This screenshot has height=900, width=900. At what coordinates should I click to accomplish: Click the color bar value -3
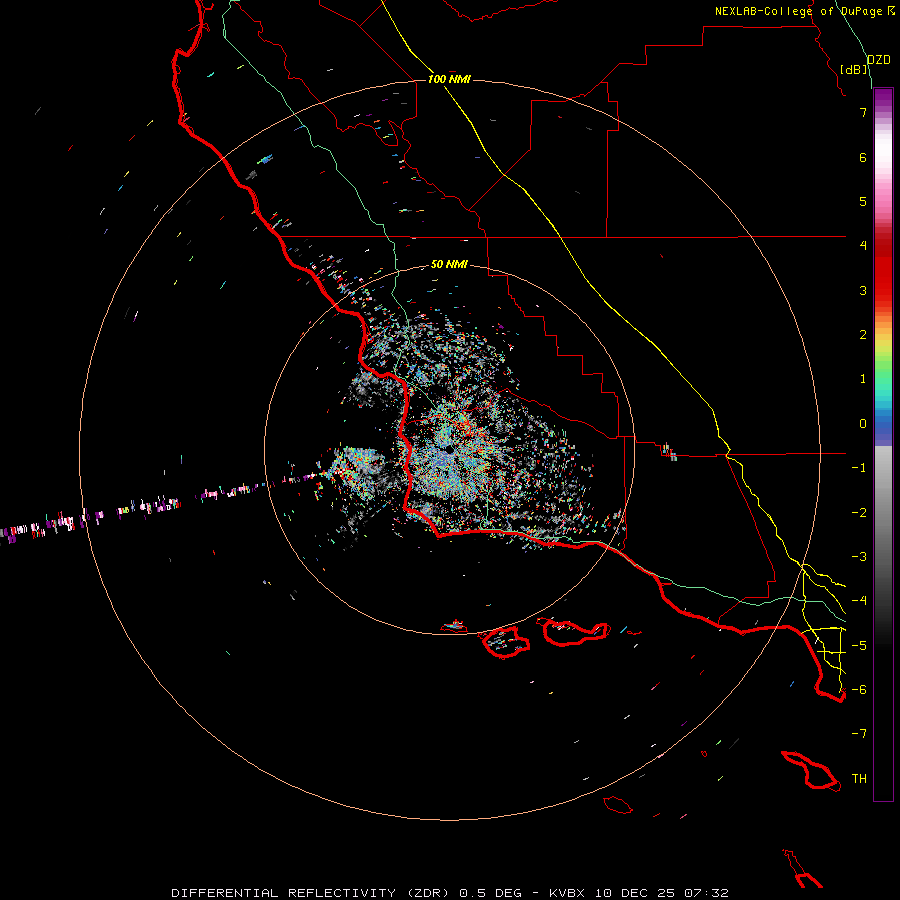pyautogui.click(x=859, y=557)
